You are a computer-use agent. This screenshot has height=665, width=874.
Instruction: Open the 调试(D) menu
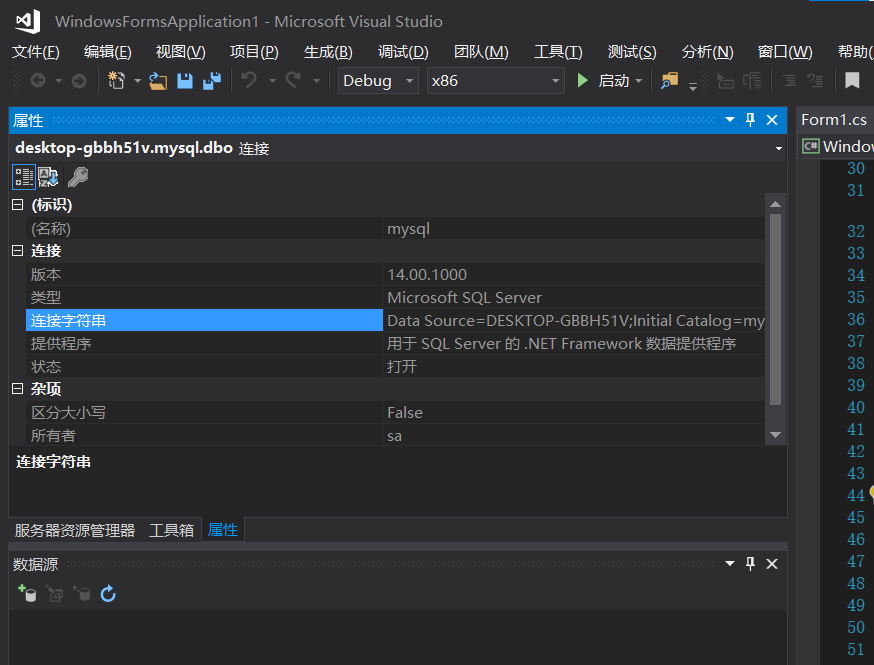[x=403, y=52]
